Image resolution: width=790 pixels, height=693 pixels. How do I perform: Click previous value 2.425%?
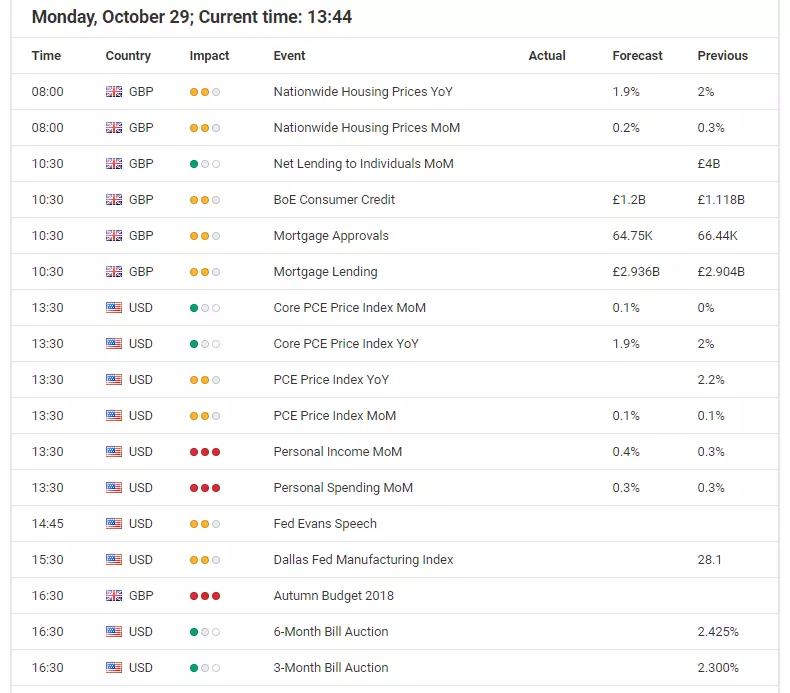[x=718, y=632]
